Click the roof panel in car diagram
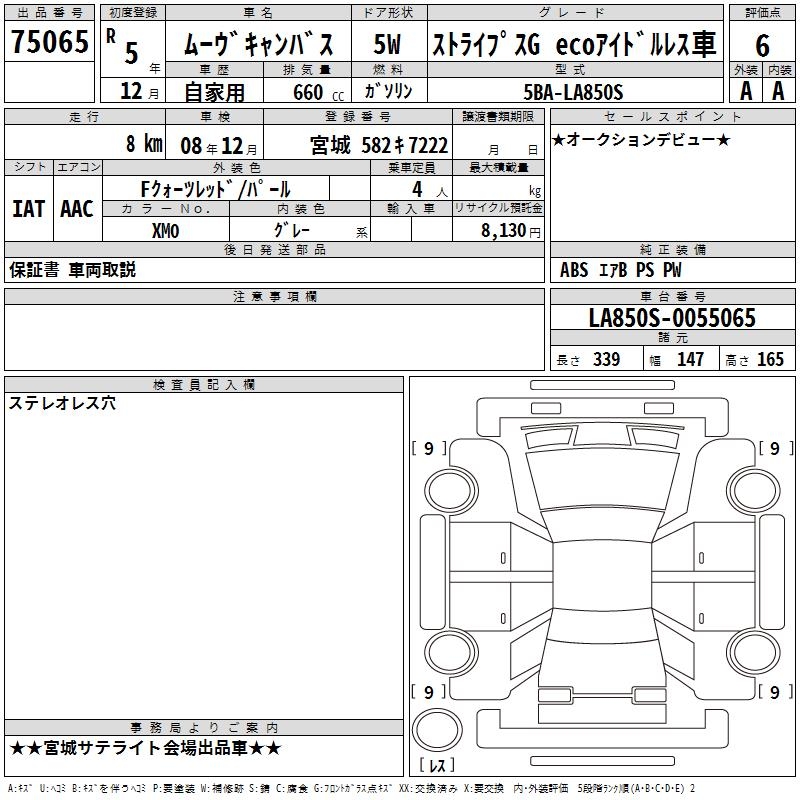Image resolution: width=800 pixels, height=800 pixels. pyautogui.click(x=602, y=576)
